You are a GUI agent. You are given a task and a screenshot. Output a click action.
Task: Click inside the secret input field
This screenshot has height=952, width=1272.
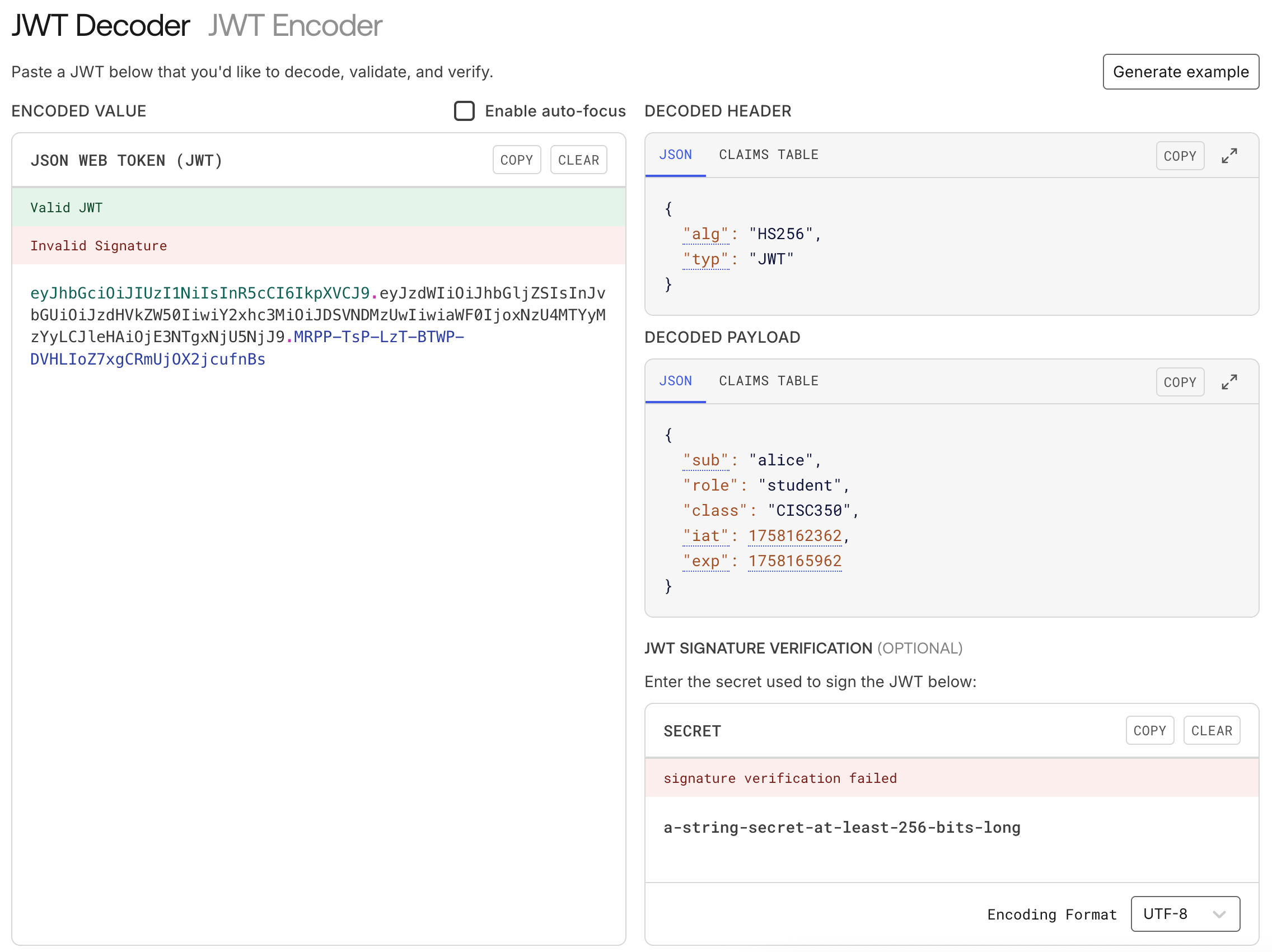click(920, 828)
